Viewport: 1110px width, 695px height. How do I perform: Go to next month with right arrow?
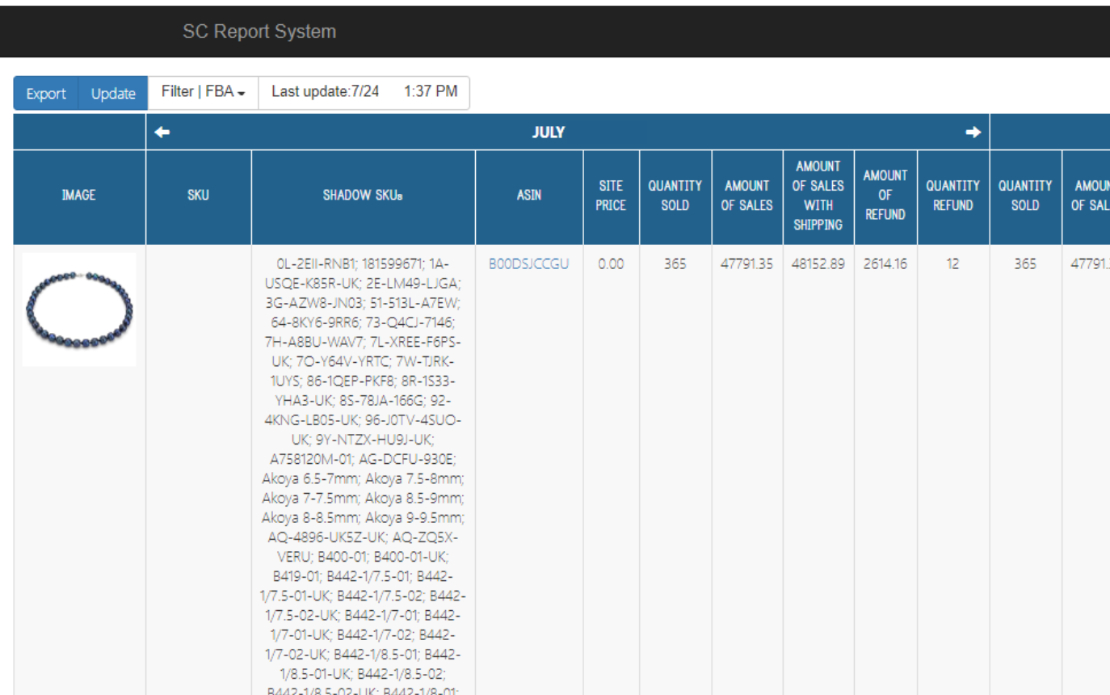(x=973, y=132)
